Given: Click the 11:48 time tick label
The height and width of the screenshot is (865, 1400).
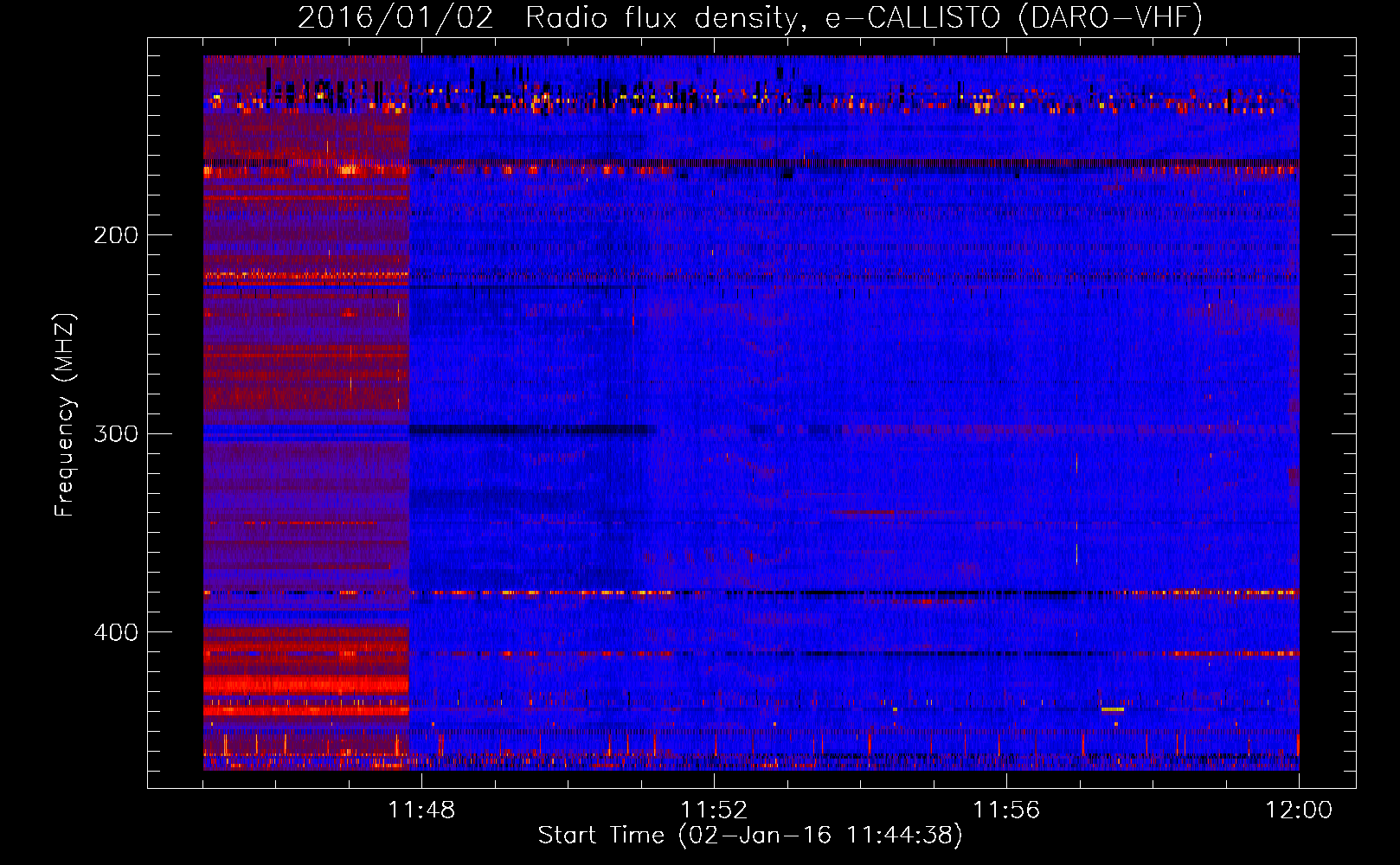Looking at the screenshot, I should point(421,811).
